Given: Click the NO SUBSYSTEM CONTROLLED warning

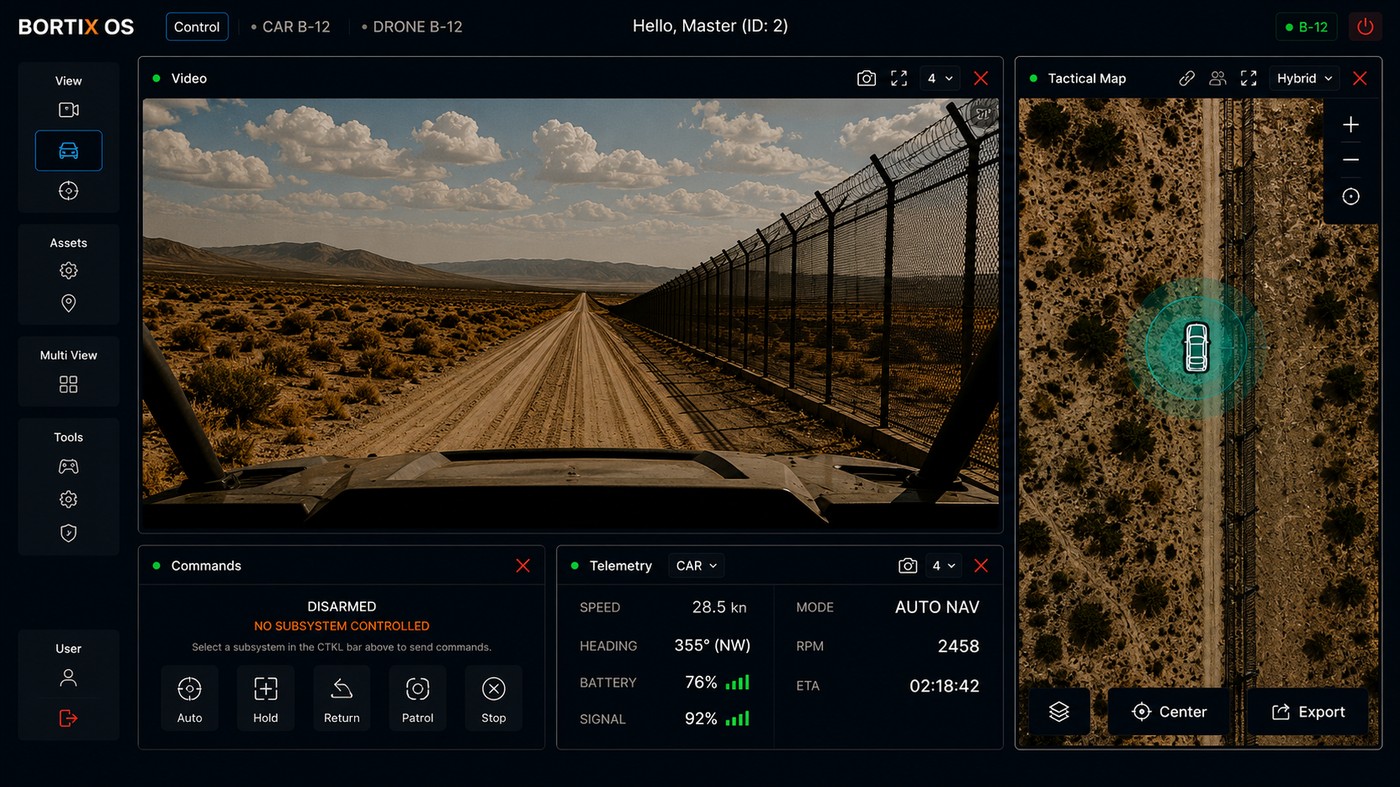Looking at the screenshot, I should [x=342, y=626].
